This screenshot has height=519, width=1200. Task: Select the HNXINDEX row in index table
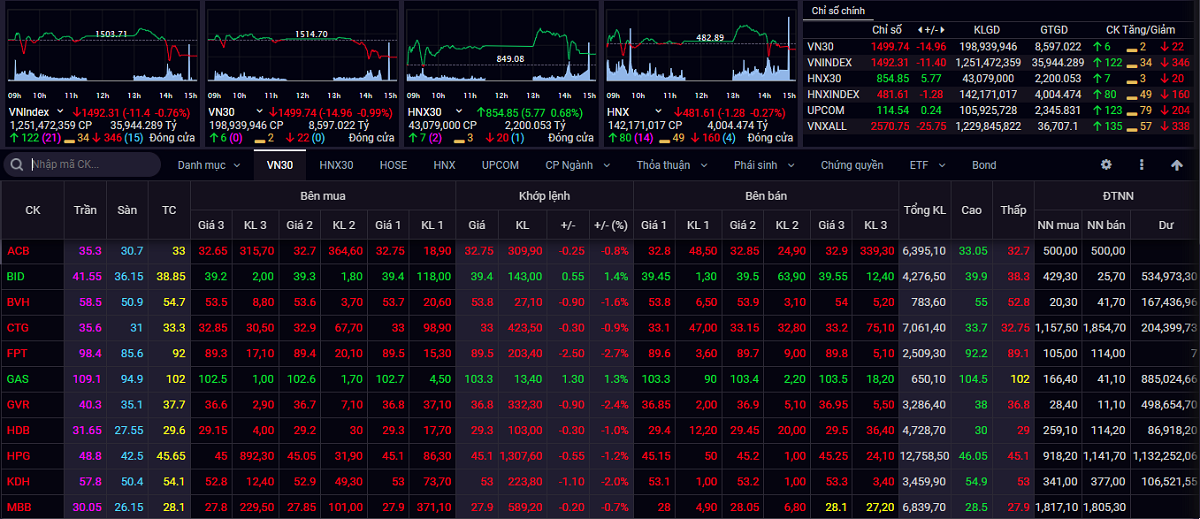point(1000,94)
